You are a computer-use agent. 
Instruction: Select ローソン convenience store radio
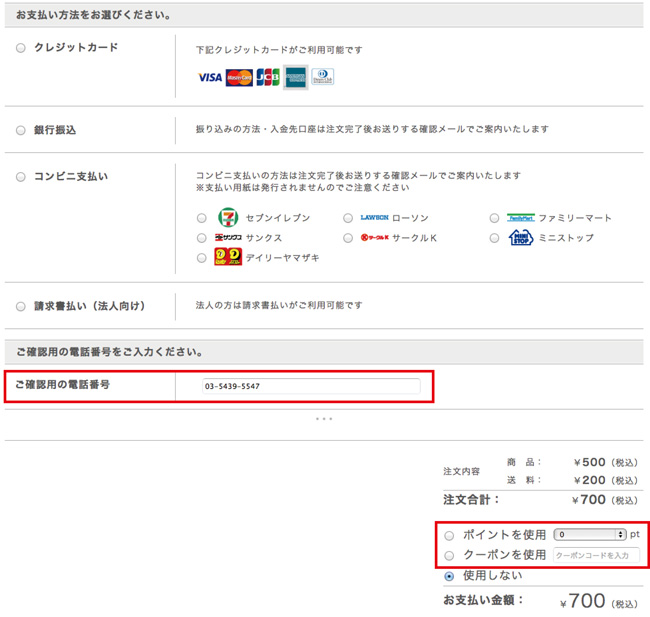point(348,218)
